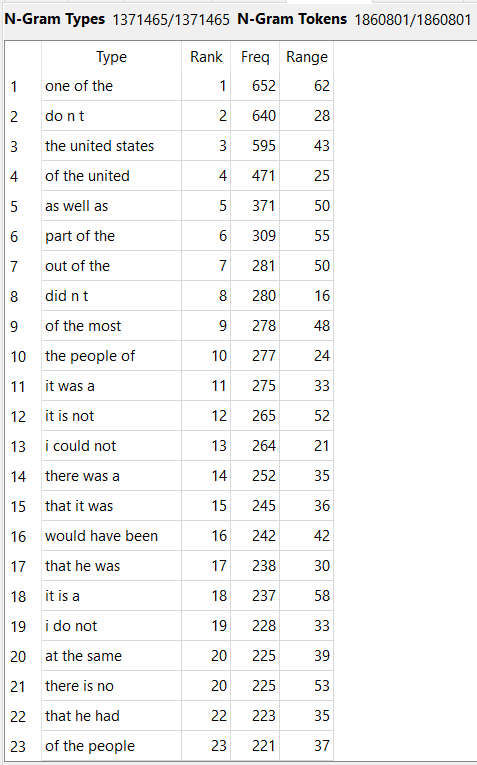The image size is (477, 765).
Task: Click 'part of the' entry
Action: click(80, 236)
